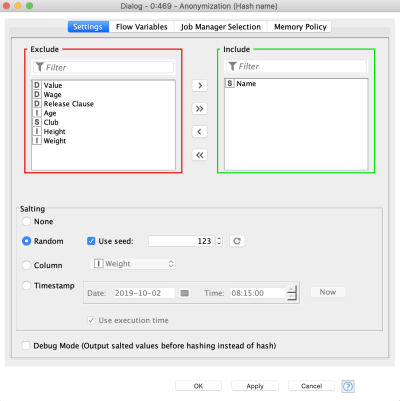Image resolution: width=400 pixels, height=401 pixels.
Task: Enable Debug Mode checkbox
Action: click(x=26, y=345)
